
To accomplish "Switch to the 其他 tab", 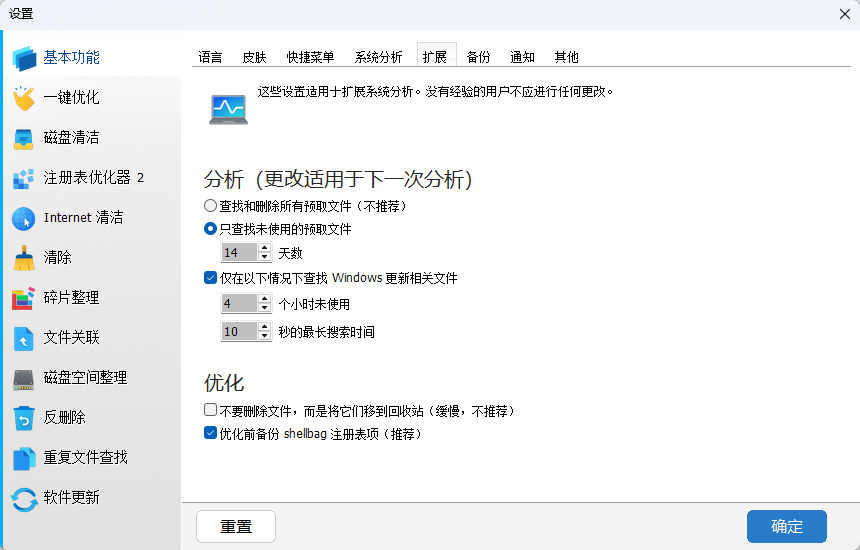I will click(567, 57).
